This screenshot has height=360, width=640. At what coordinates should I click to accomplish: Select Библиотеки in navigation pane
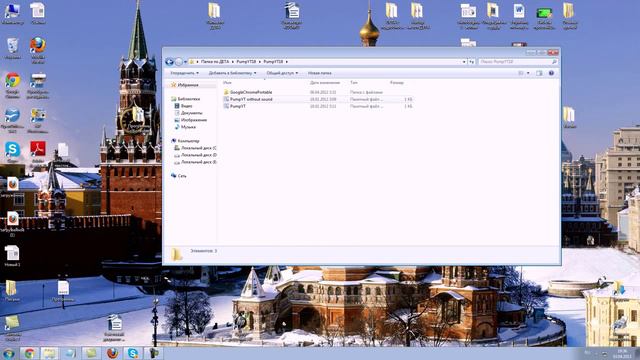[x=189, y=99]
